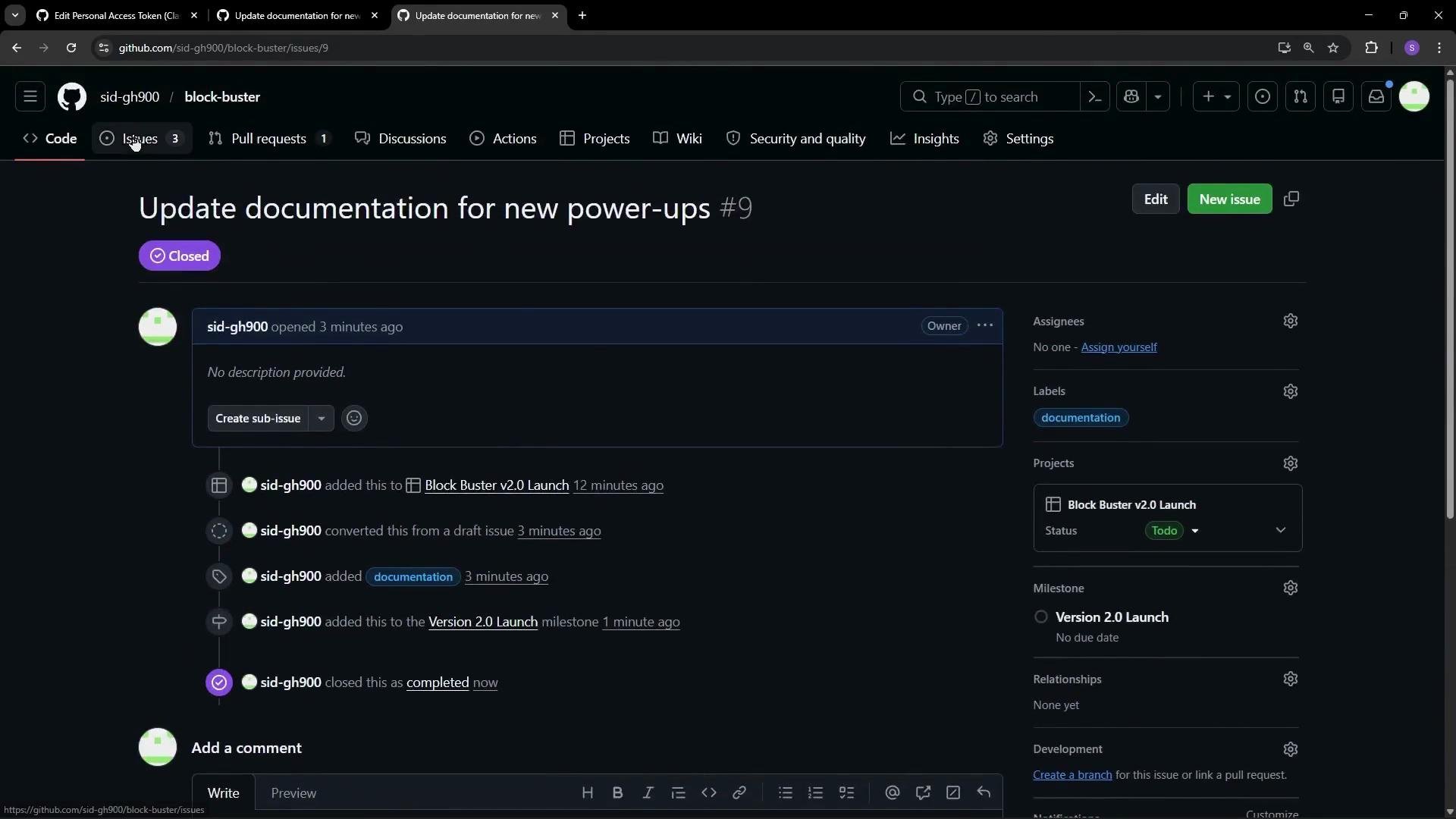The image size is (1456, 819).
Task: Open the Create a branch link
Action: point(1072,775)
